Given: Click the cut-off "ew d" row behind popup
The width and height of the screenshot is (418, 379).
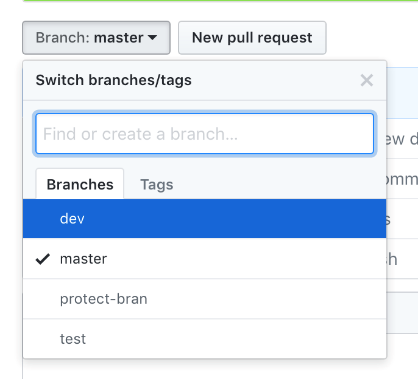Looking at the screenshot, I should pyautogui.click(x=402, y=139).
